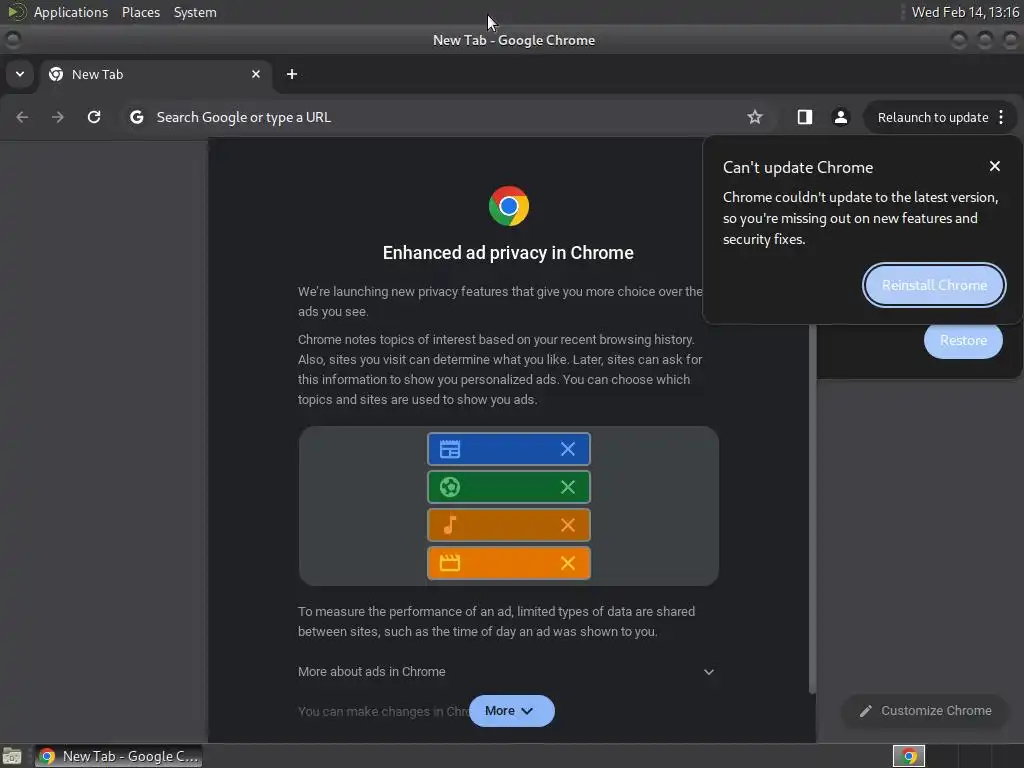The width and height of the screenshot is (1024, 768).
Task: Click the movie clapperboard icon
Action: (450, 563)
